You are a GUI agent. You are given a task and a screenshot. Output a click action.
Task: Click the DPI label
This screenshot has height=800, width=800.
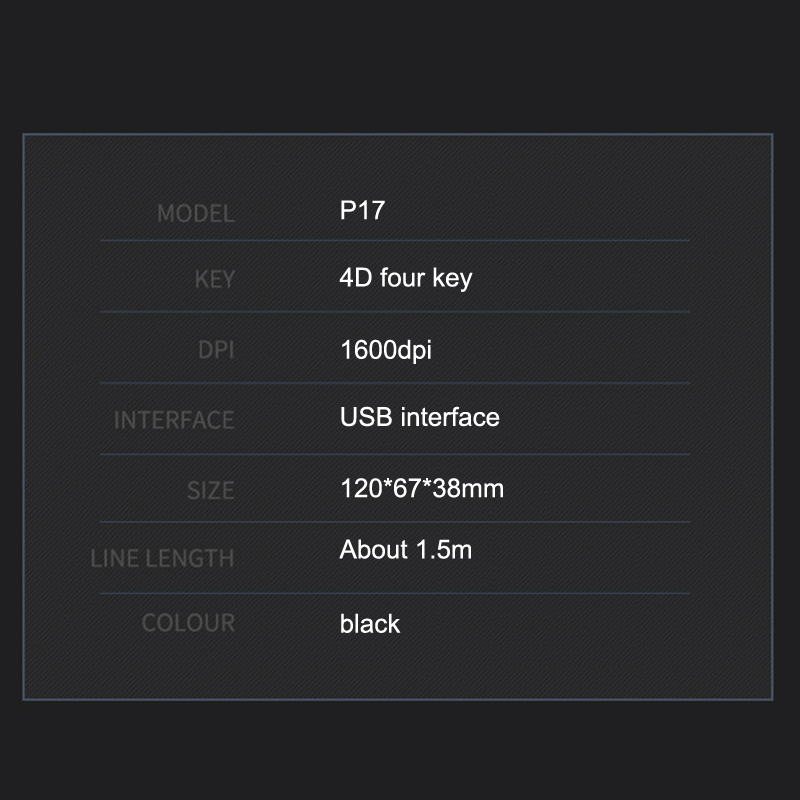pyautogui.click(x=216, y=351)
